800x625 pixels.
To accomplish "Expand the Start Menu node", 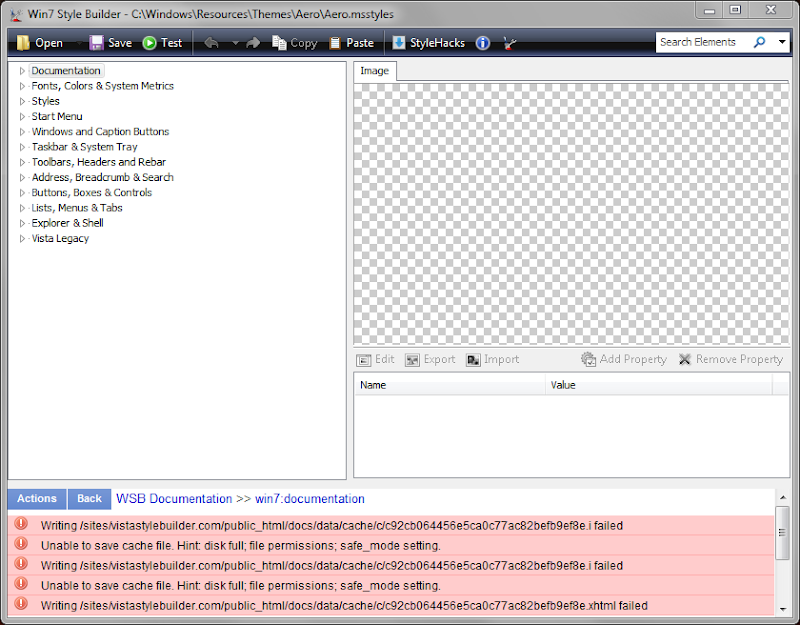I will (x=22, y=117).
